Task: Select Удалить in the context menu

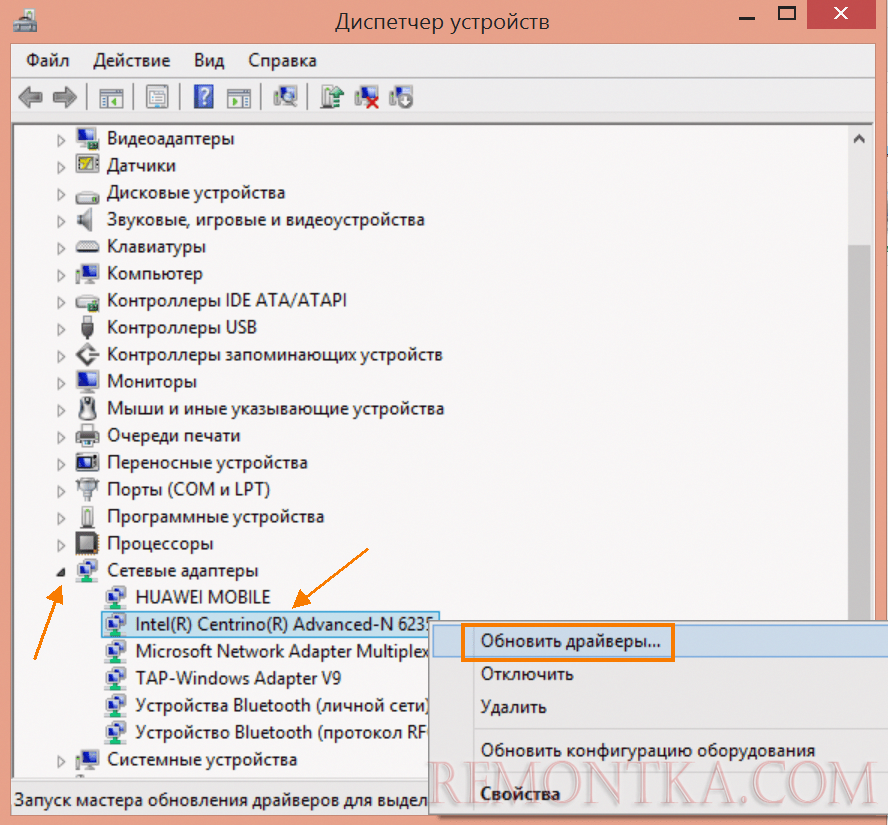Action: [x=514, y=707]
